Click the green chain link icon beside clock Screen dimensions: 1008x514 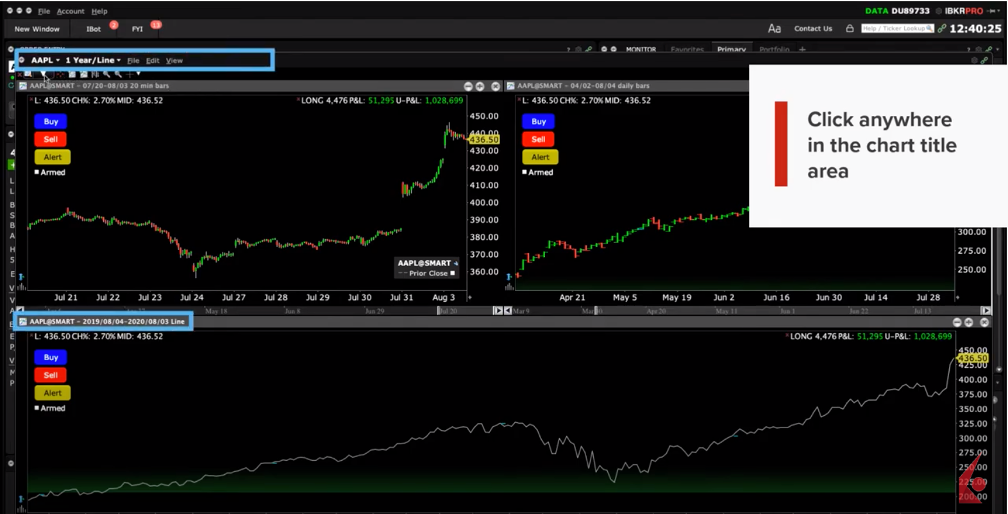(x=941, y=29)
